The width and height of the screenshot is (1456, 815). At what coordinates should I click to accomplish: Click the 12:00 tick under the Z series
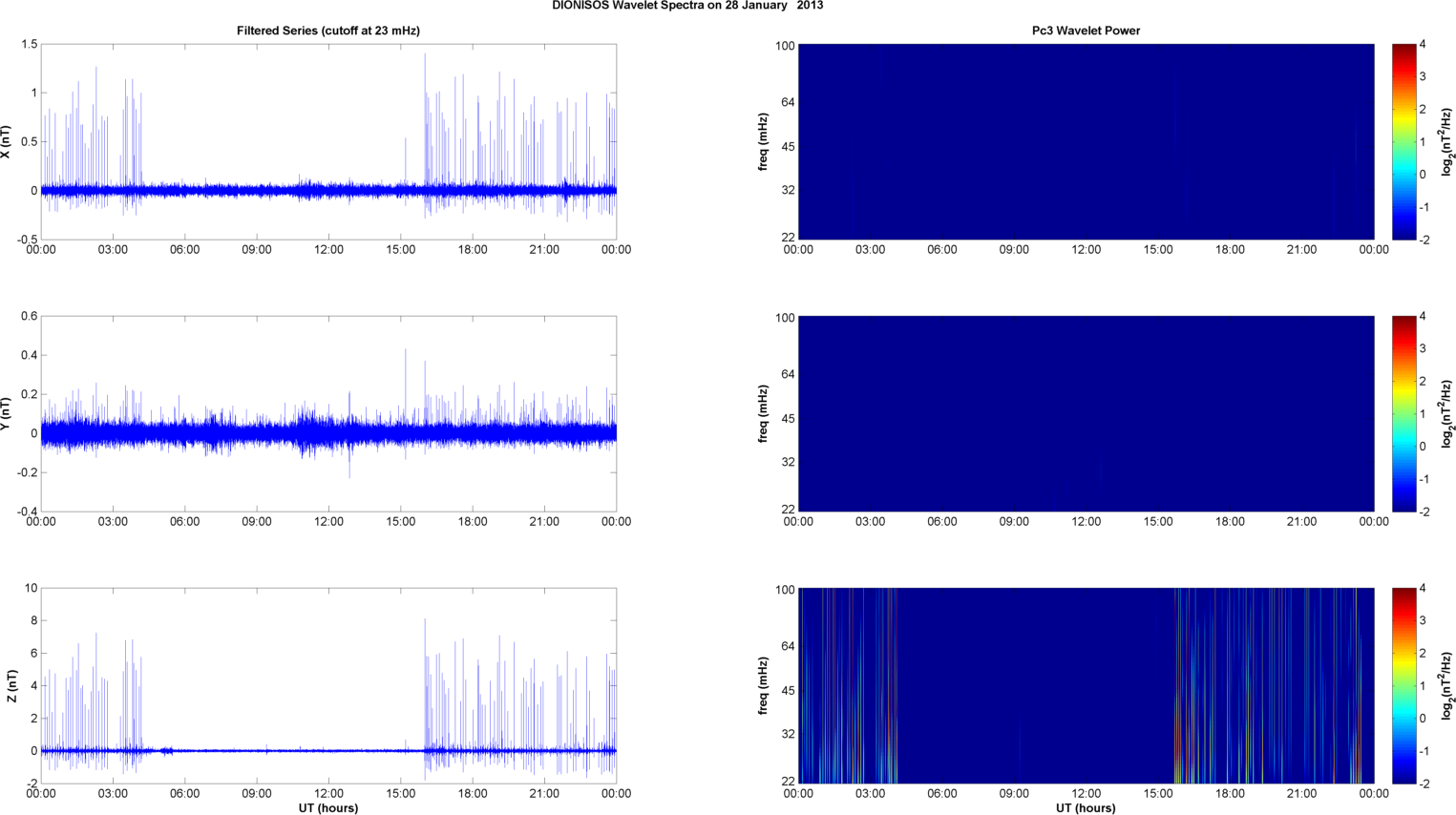point(328,793)
